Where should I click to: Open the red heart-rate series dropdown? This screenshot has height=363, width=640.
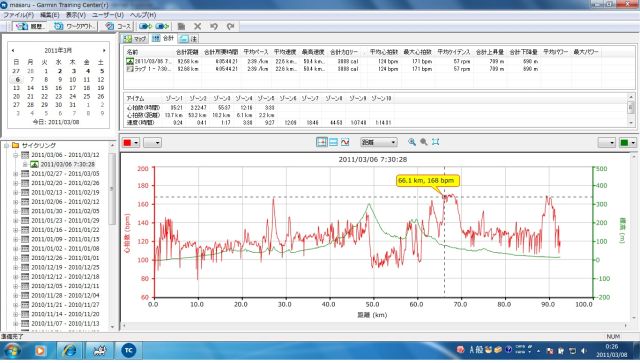point(131,143)
